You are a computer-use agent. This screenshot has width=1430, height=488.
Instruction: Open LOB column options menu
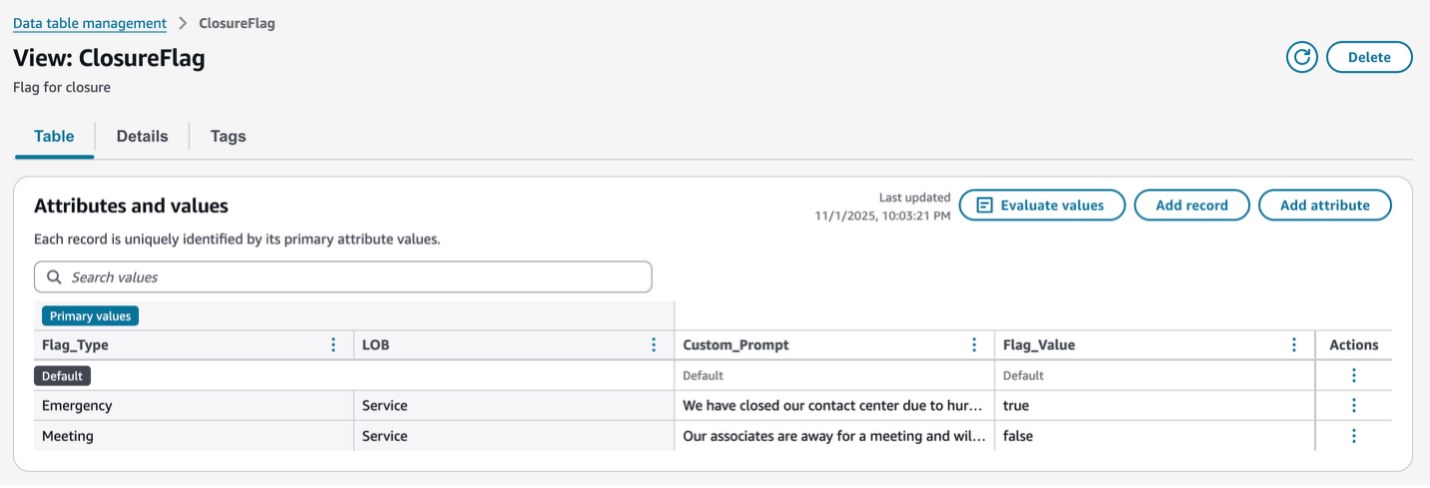[x=654, y=345]
